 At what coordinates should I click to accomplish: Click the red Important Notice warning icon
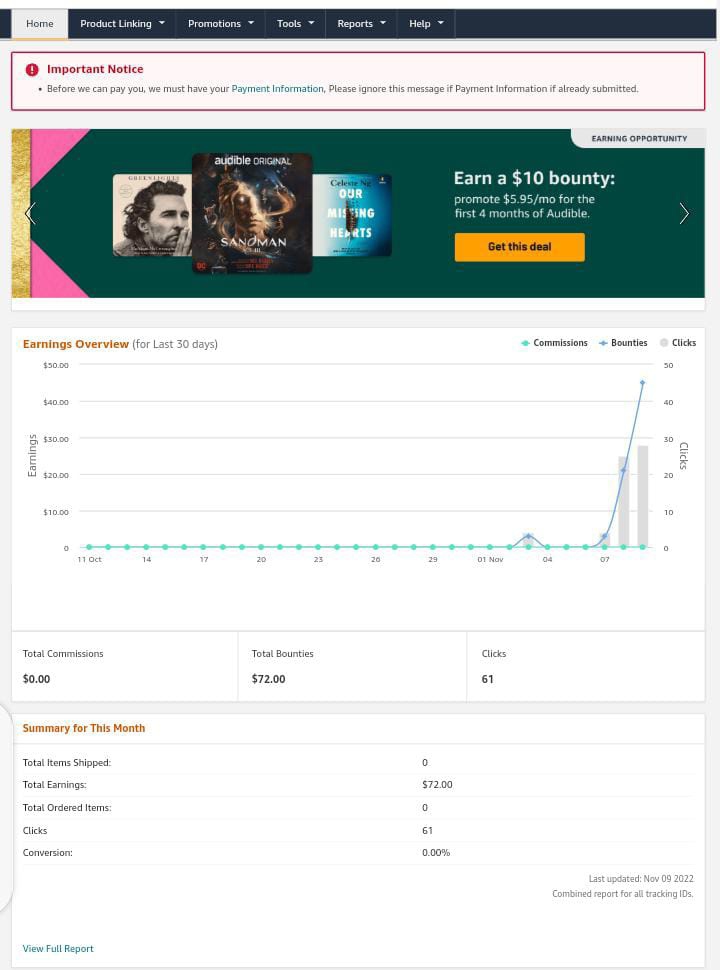pyautogui.click(x=32, y=69)
